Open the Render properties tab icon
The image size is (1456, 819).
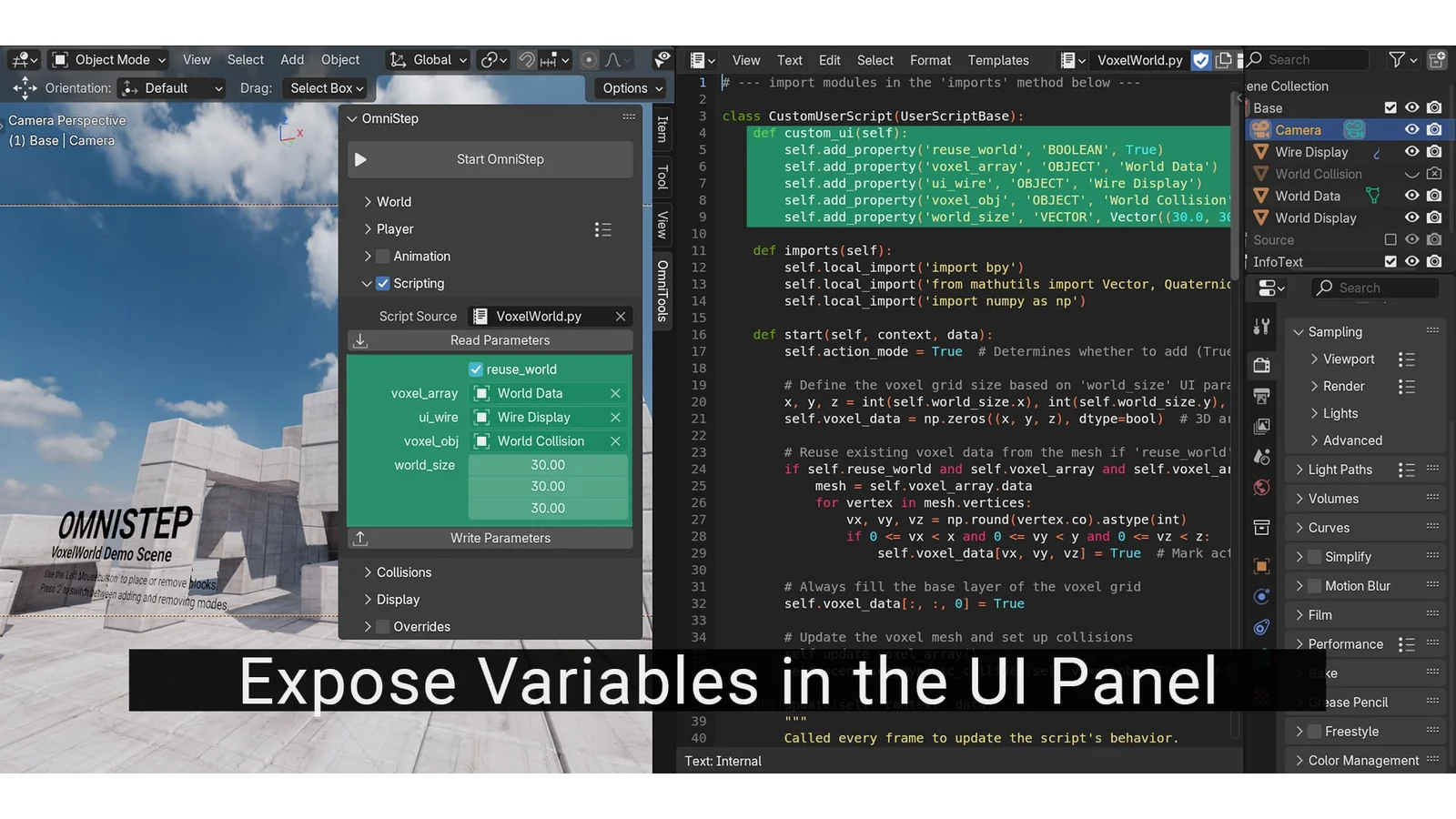coord(1261,366)
